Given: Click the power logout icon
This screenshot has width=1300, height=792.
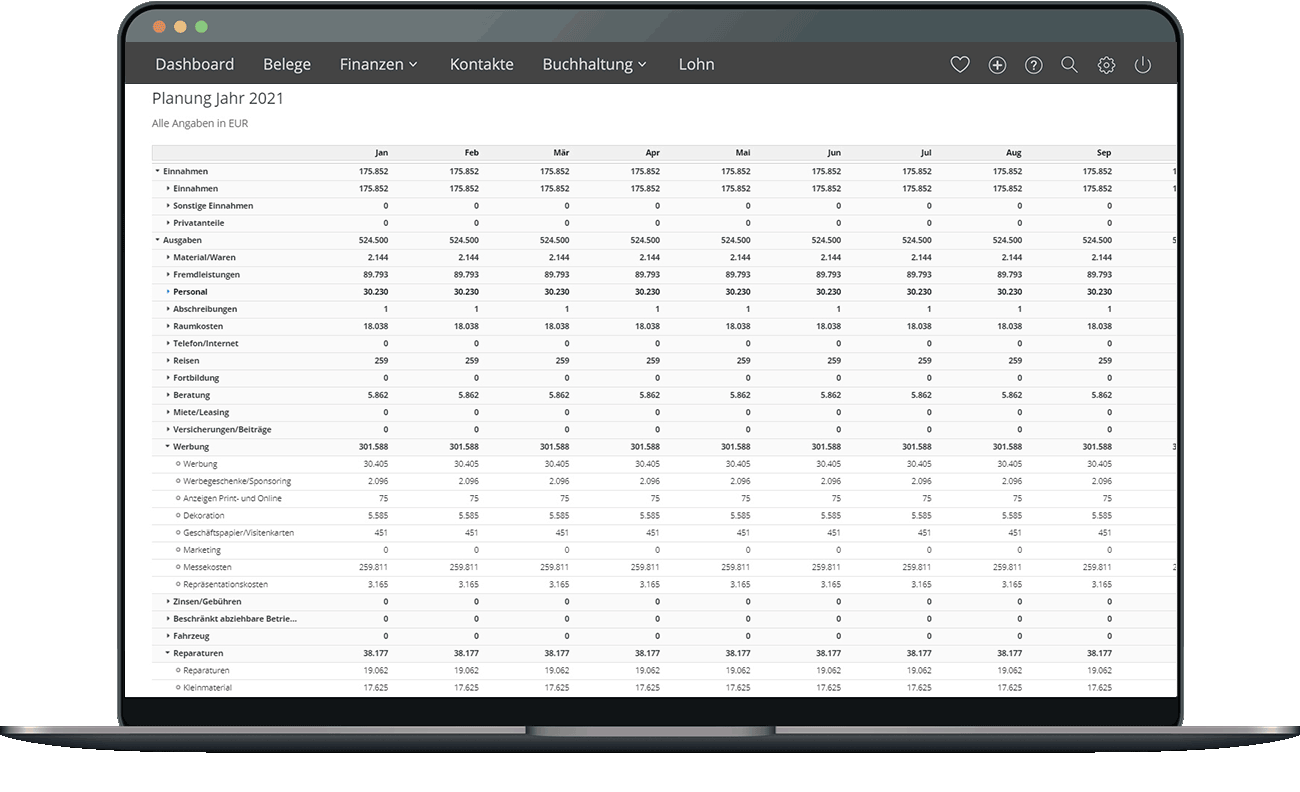Looking at the screenshot, I should [x=1142, y=65].
